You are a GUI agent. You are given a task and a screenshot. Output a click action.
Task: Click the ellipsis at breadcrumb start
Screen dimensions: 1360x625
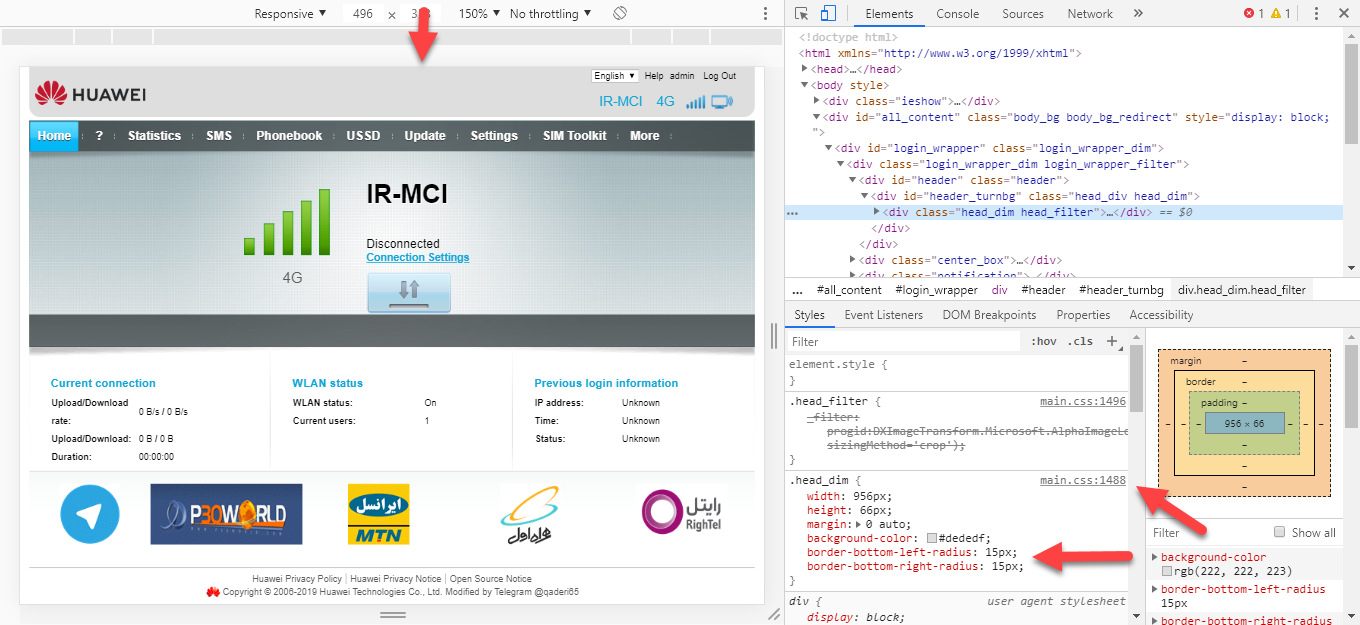(799, 290)
